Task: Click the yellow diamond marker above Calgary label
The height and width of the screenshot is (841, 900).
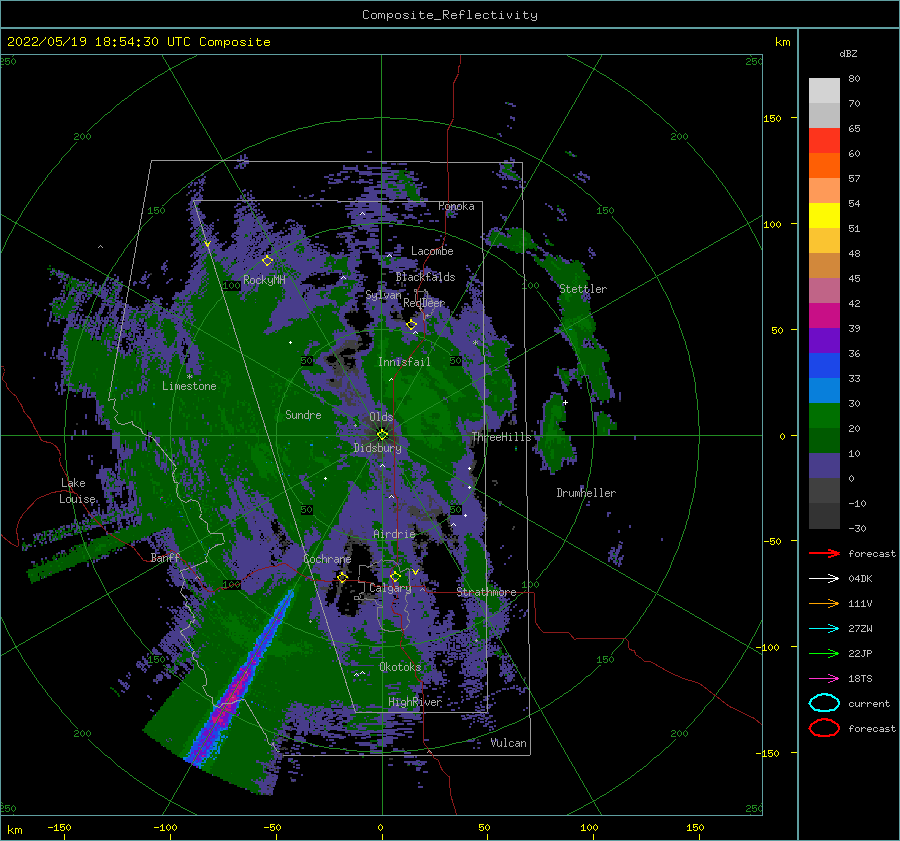Action: point(395,576)
